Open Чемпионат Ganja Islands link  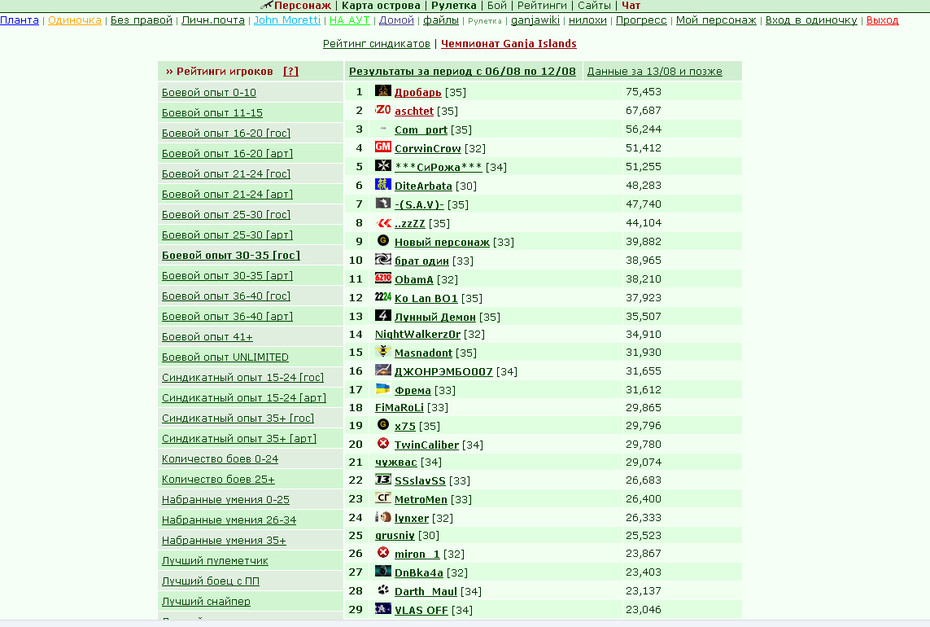[x=508, y=44]
